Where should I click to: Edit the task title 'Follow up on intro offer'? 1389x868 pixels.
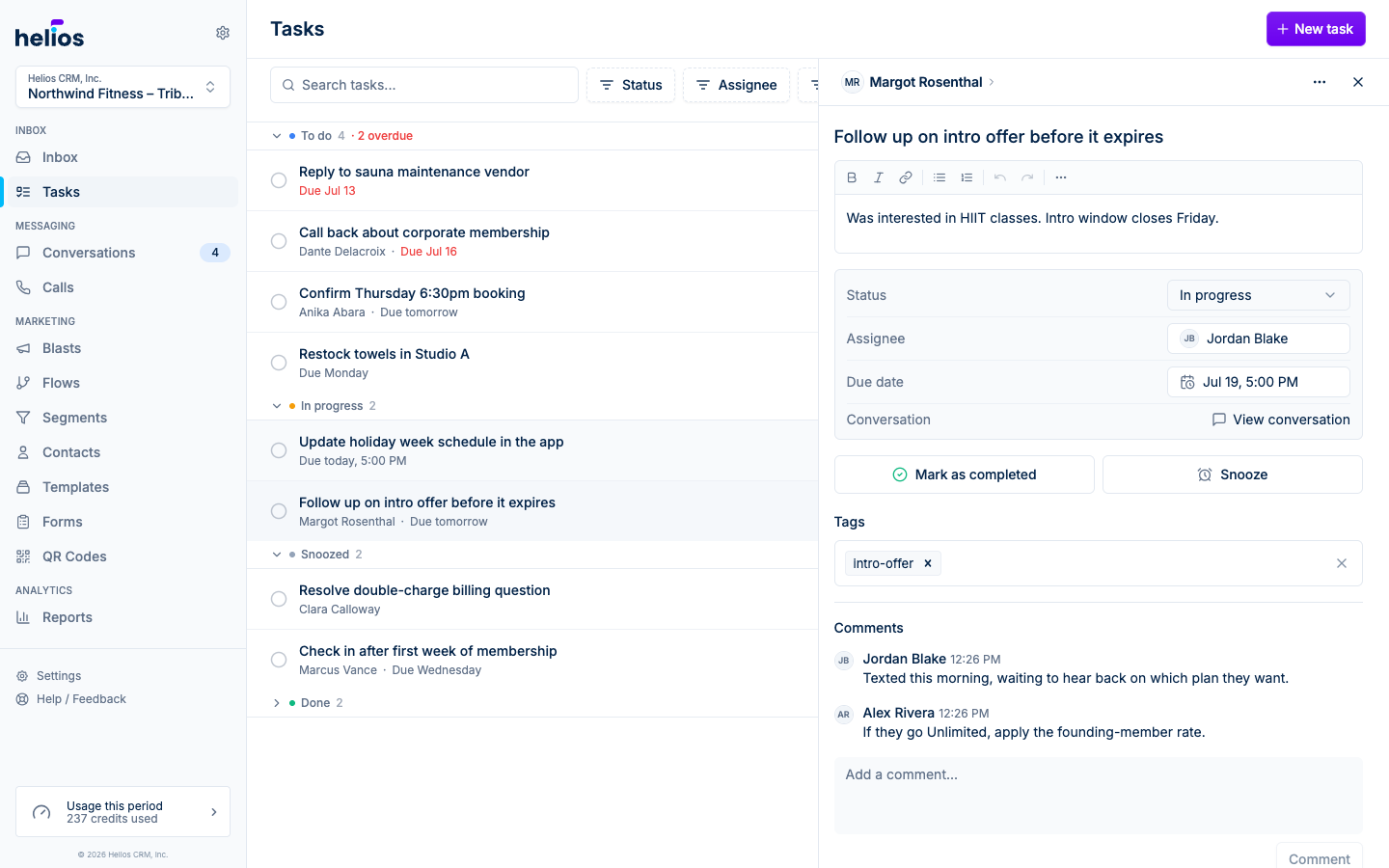998,137
